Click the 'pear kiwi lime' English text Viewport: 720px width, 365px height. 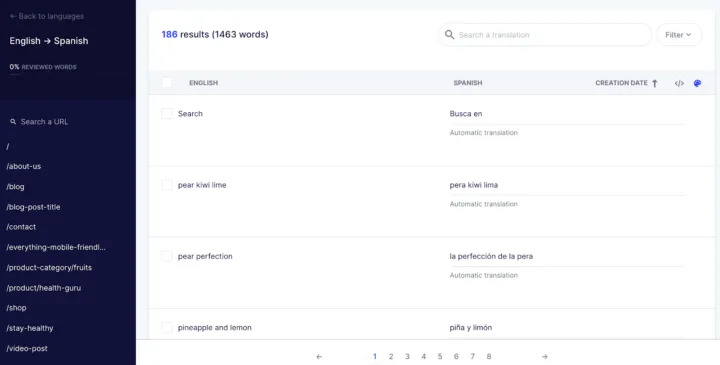pos(202,185)
